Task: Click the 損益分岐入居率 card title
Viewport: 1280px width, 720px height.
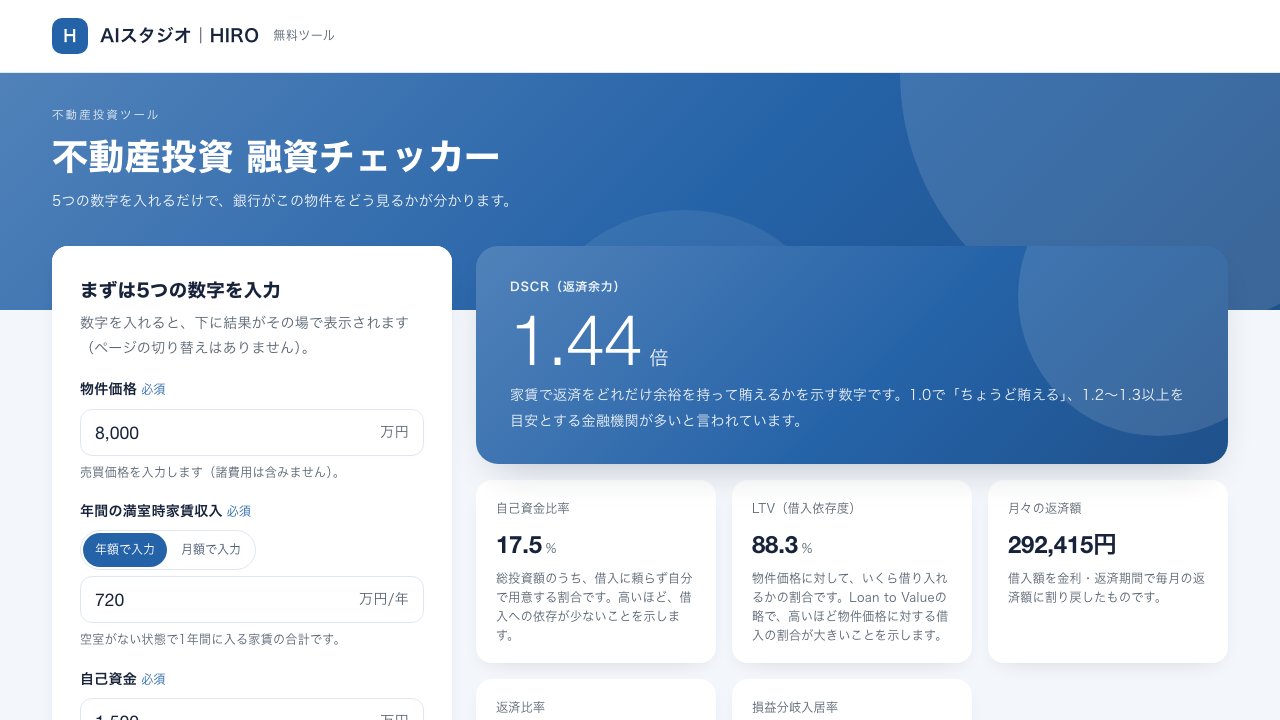Action: point(795,707)
